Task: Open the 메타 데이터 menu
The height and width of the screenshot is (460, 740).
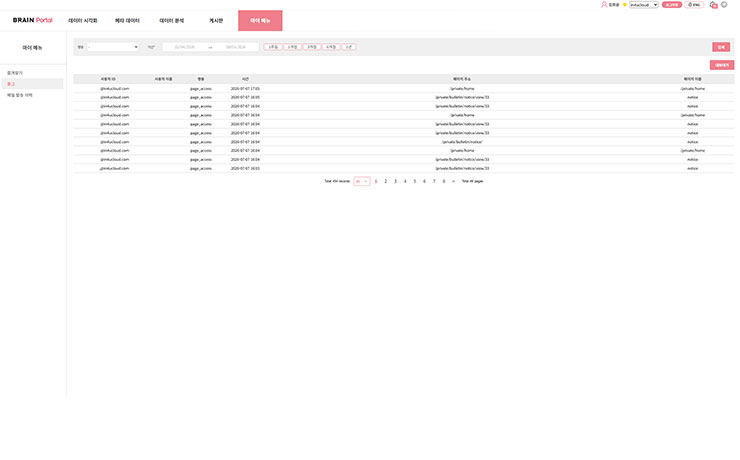Action: [127, 21]
